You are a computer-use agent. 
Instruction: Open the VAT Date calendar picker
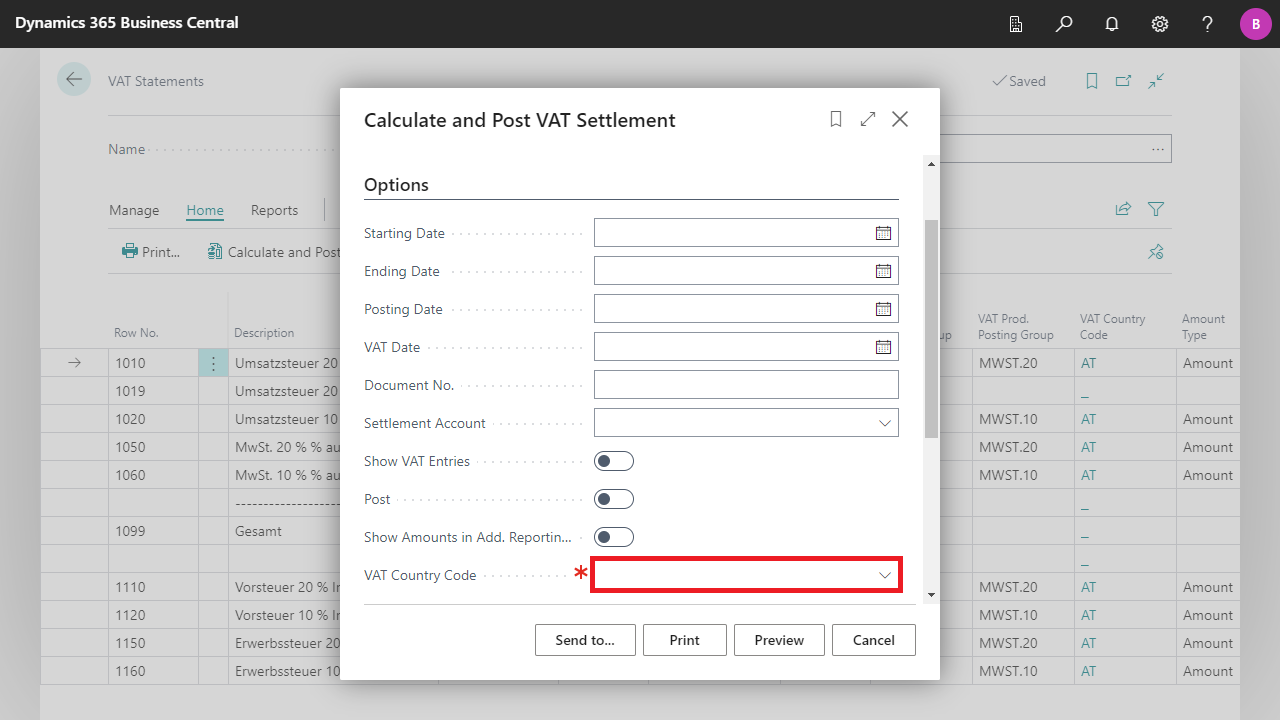(883, 347)
